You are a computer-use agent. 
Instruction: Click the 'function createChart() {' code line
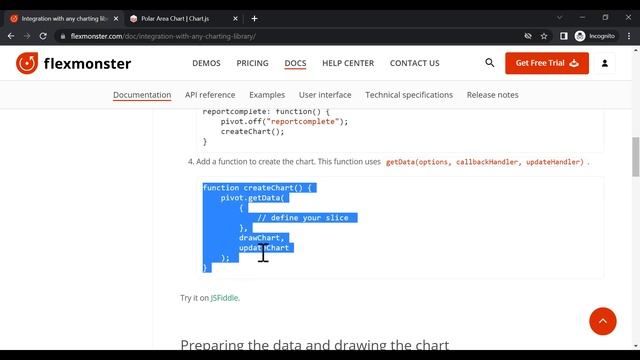pyautogui.click(x=257, y=188)
